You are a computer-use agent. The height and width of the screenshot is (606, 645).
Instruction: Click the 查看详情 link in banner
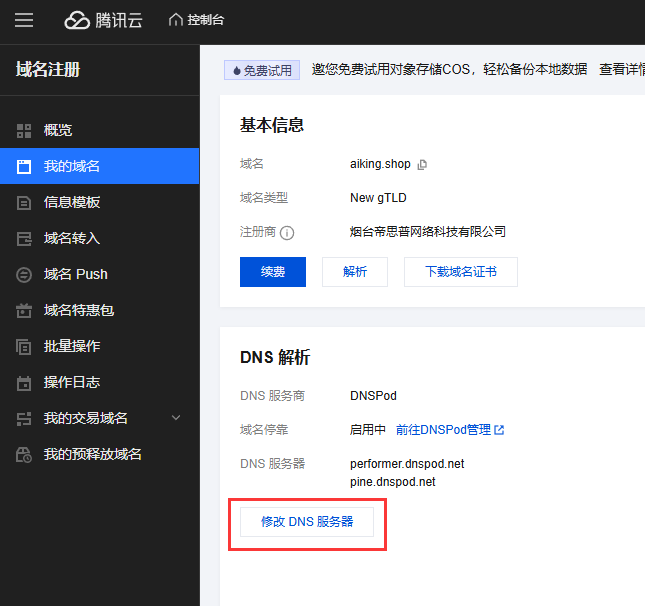[622, 69]
